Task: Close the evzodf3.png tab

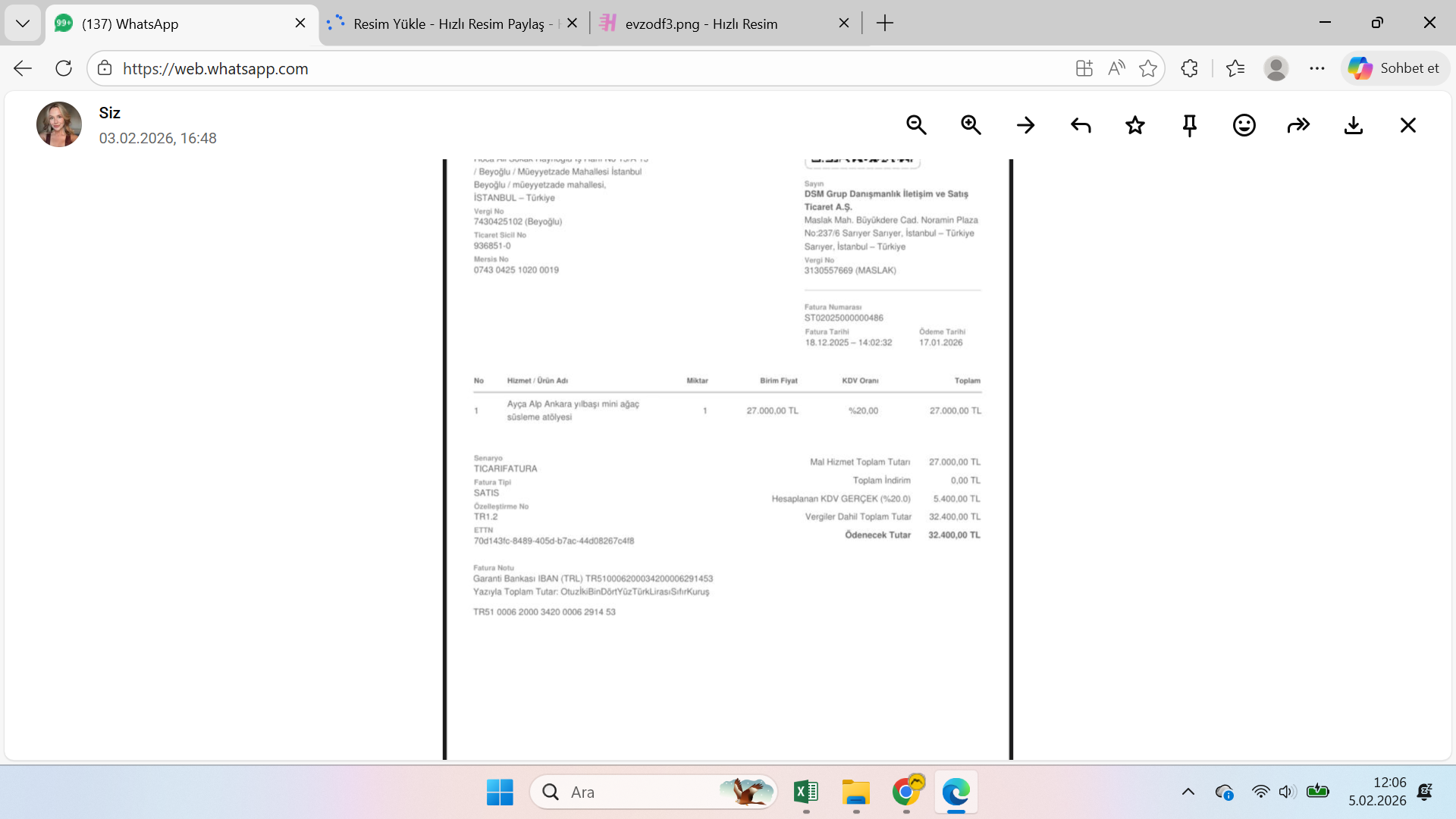Action: tap(844, 24)
